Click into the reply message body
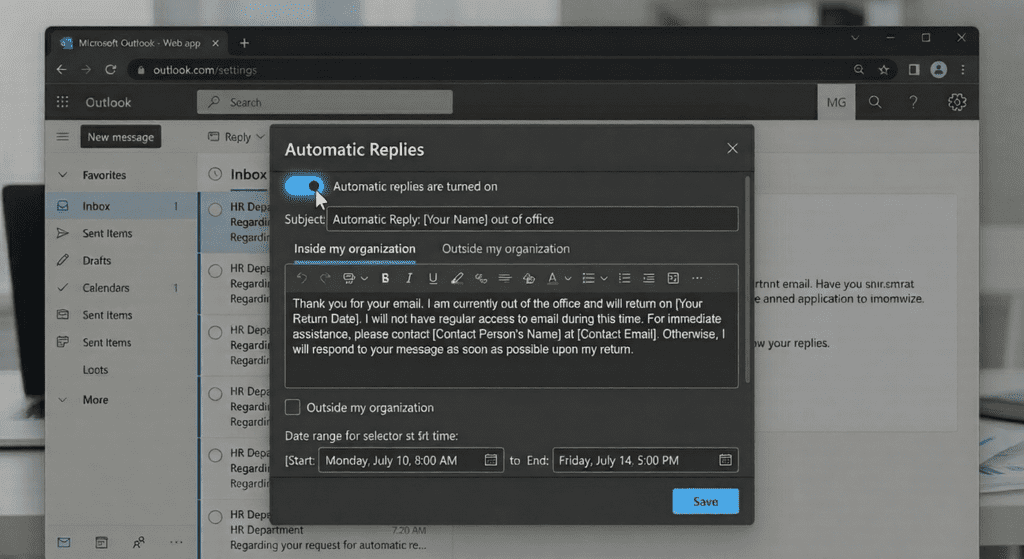The width and height of the screenshot is (1024, 559). 511,340
